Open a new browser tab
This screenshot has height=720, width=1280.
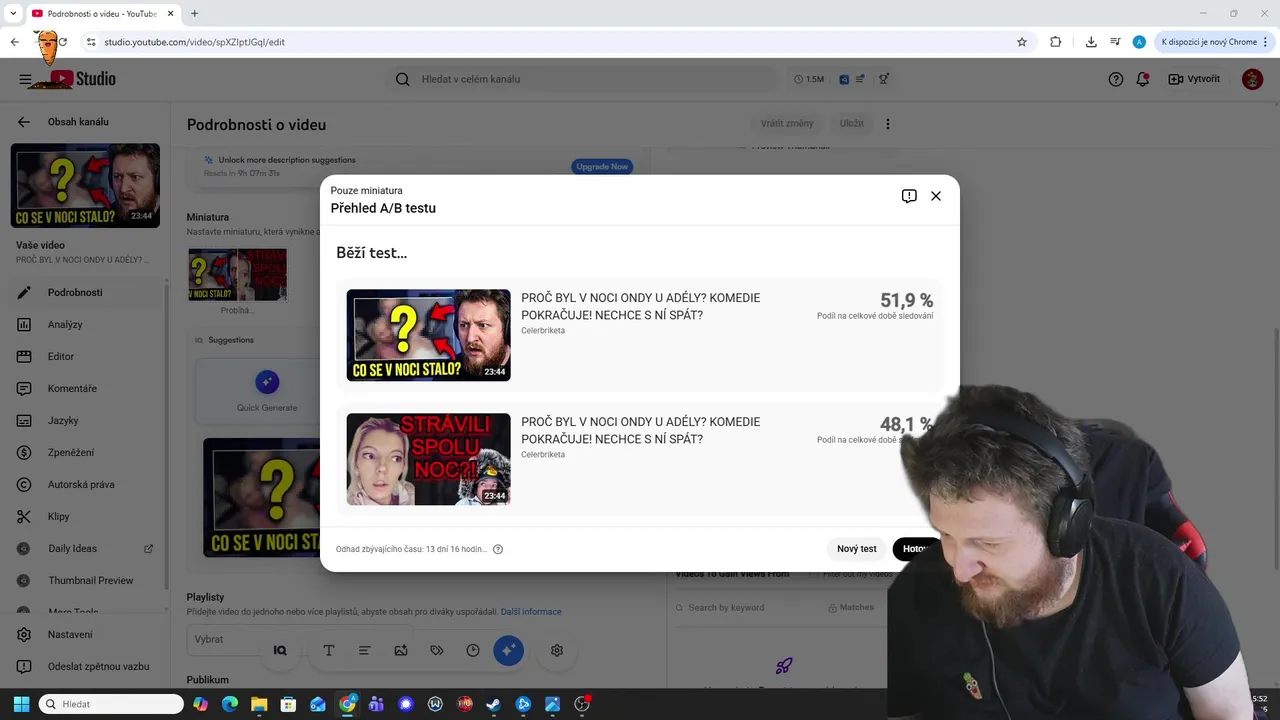[x=194, y=14]
